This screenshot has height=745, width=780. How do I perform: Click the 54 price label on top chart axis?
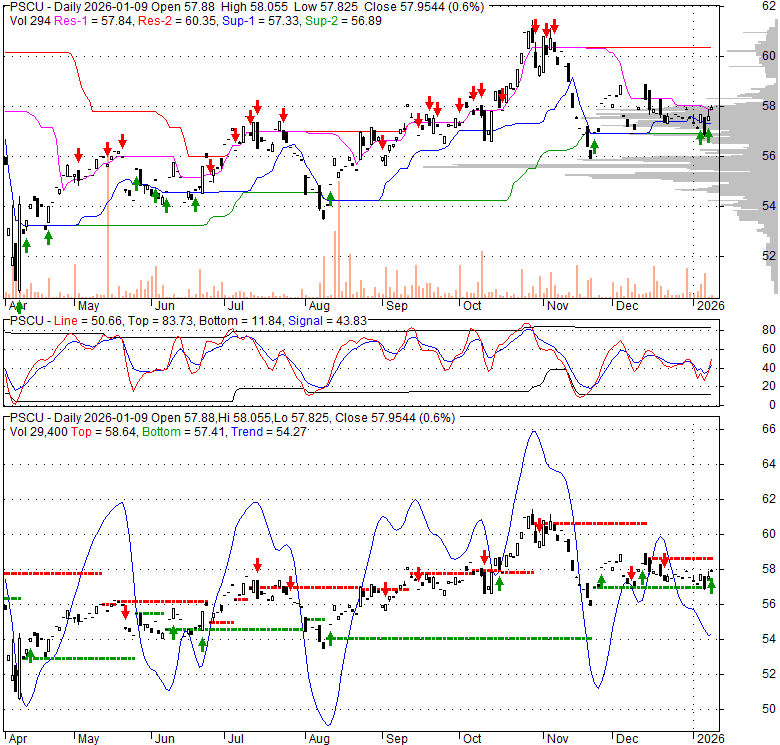point(769,205)
